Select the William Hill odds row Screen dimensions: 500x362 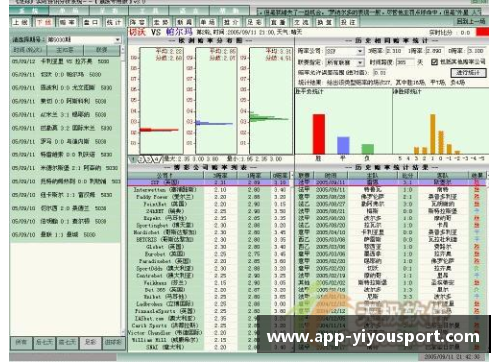(210, 340)
